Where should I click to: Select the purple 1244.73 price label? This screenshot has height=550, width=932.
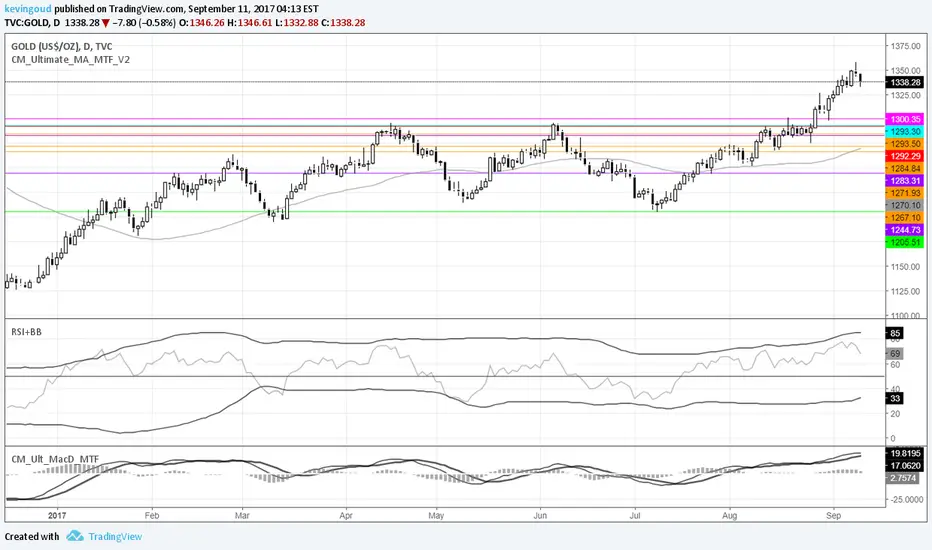[905, 230]
